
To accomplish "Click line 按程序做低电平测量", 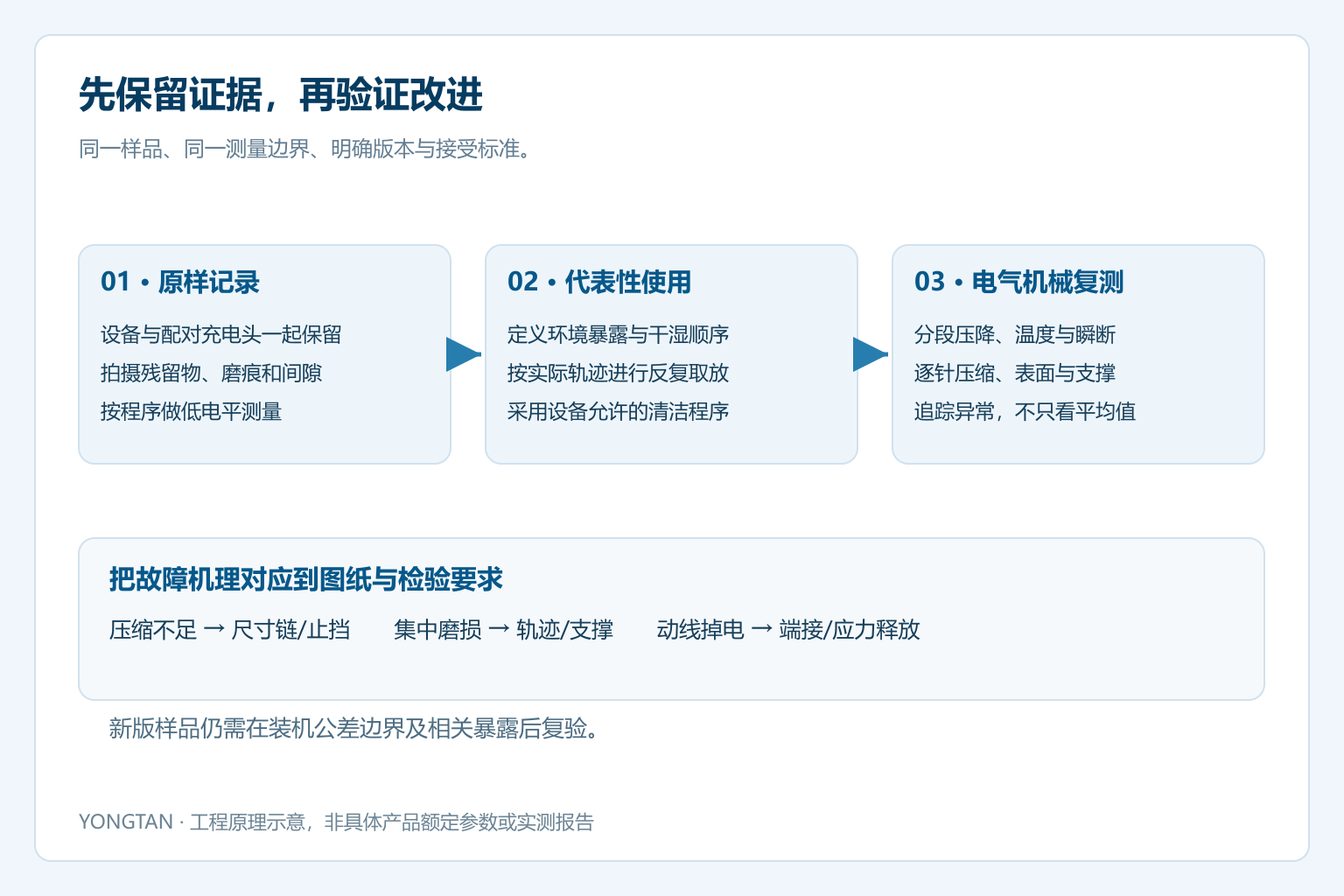I will point(191,411).
